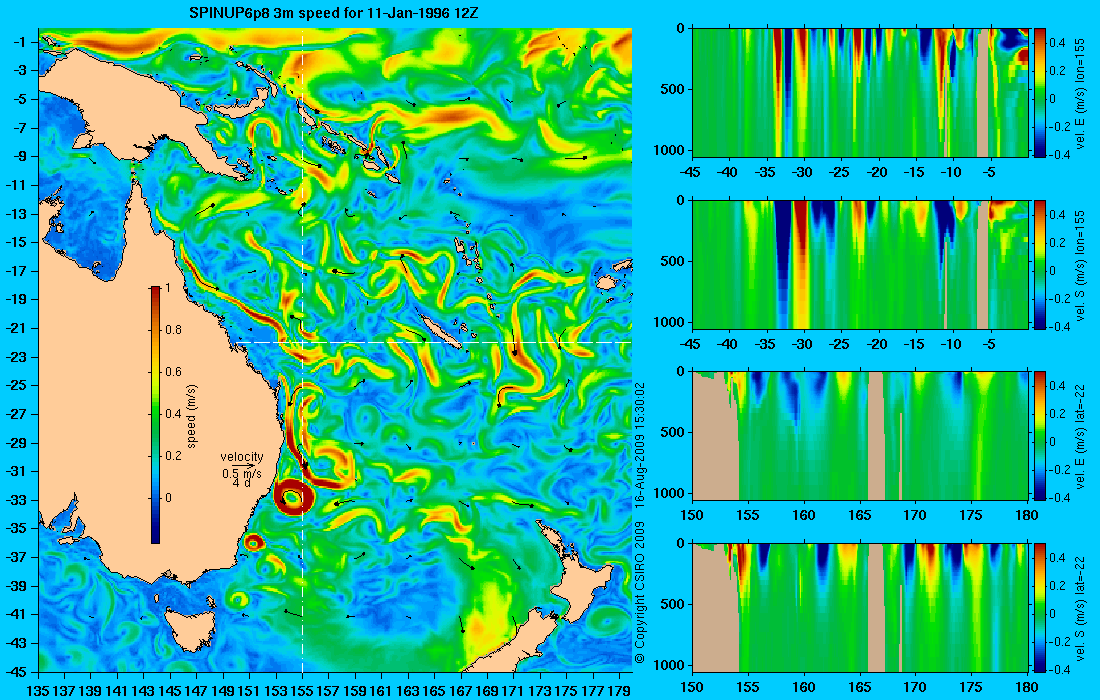Click New Zealand's South Island on the map
This screenshot has width=1100, height=700.
pos(514,640)
